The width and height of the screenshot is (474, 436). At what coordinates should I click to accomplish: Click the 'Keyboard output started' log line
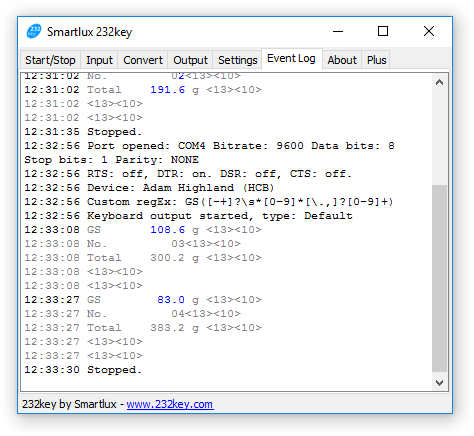(188, 216)
